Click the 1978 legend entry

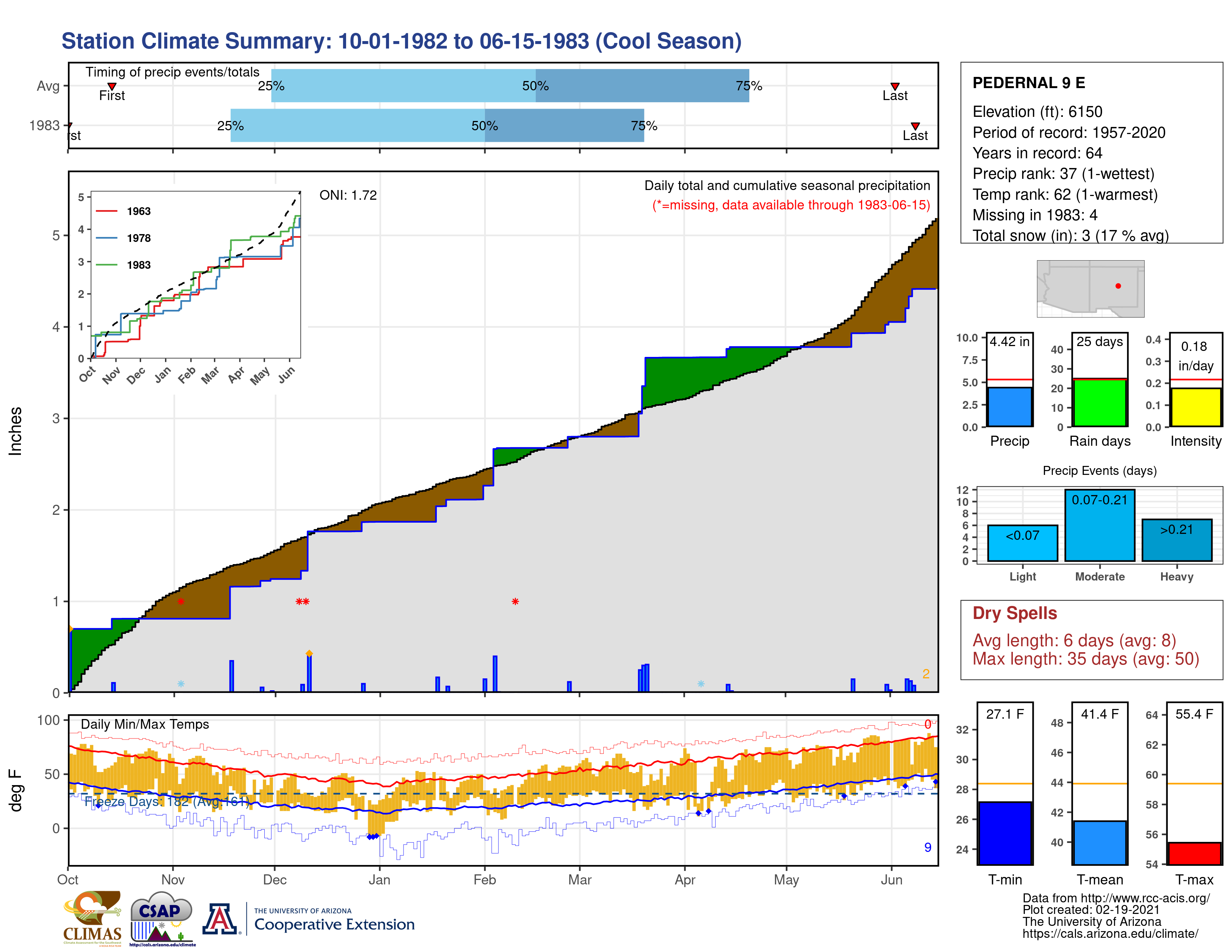pyautogui.click(x=124, y=238)
